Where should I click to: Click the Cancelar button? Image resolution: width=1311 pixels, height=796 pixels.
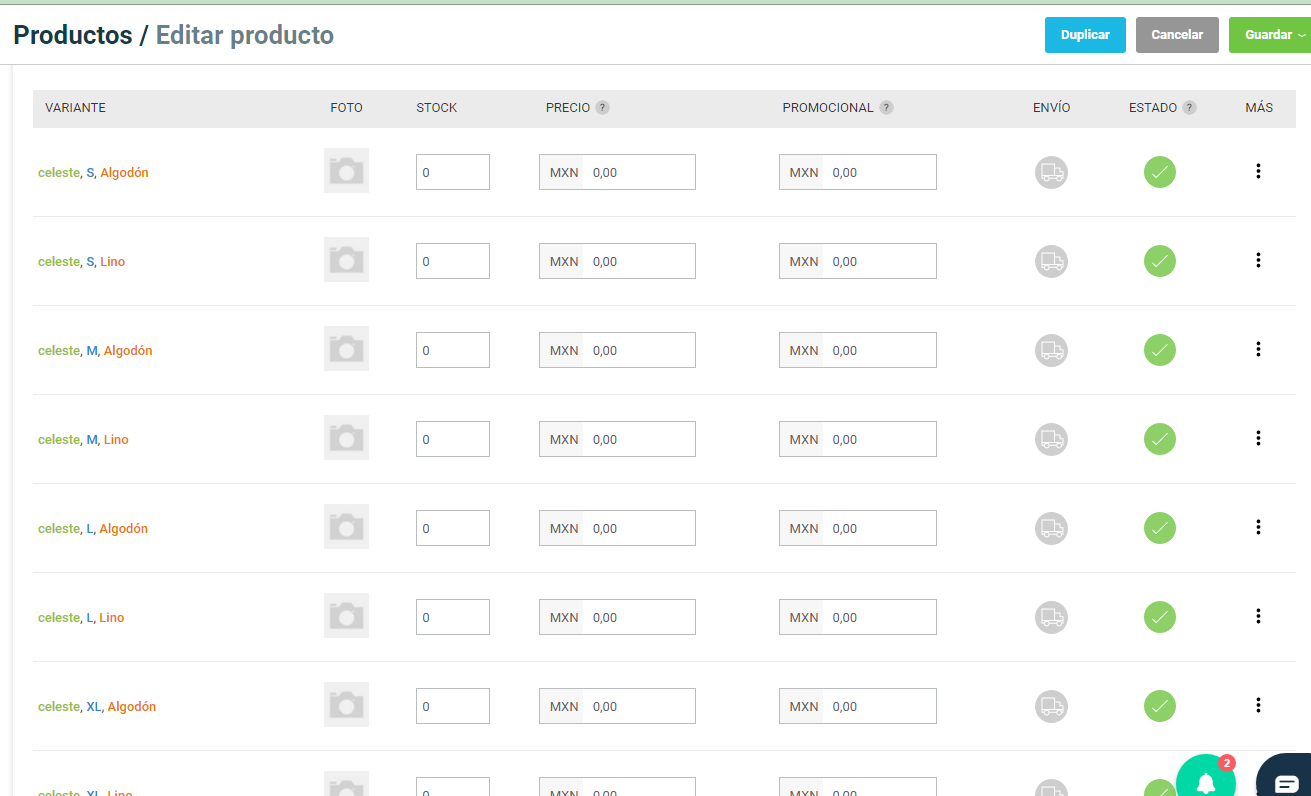tap(1177, 35)
